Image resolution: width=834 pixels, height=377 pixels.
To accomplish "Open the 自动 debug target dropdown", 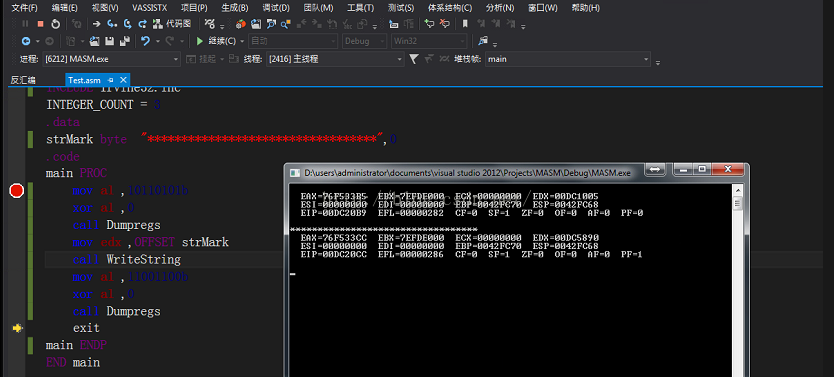I will (x=293, y=41).
